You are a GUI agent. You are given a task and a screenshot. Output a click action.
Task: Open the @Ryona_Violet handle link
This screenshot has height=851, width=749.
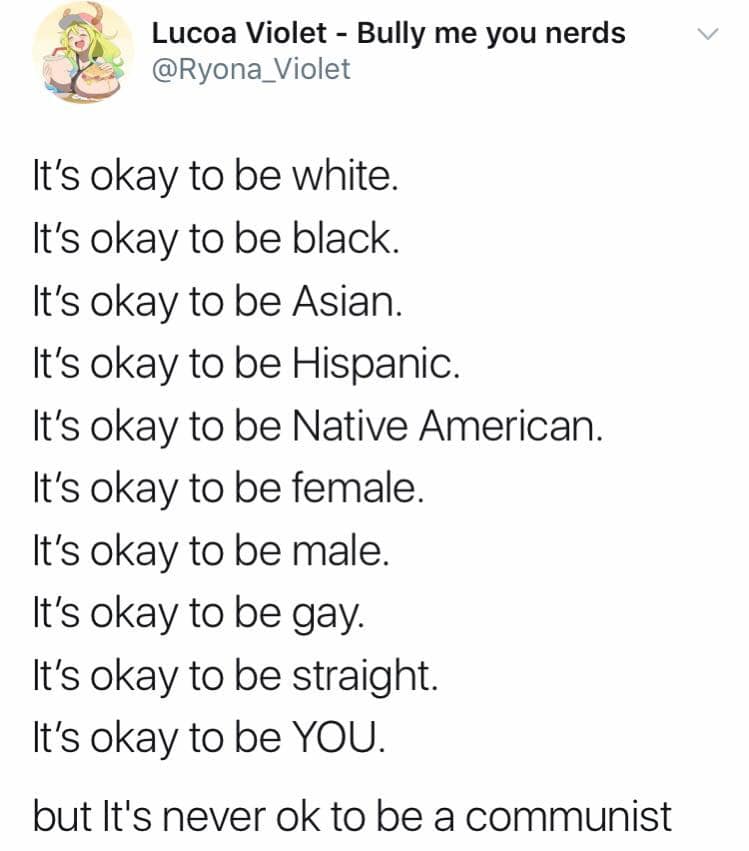click(x=251, y=69)
